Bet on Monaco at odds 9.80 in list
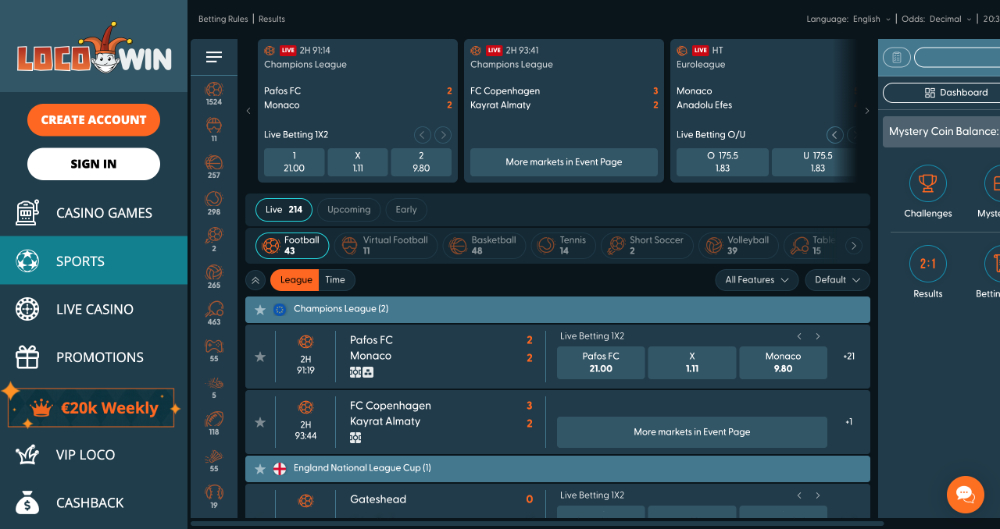 (782, 362)
